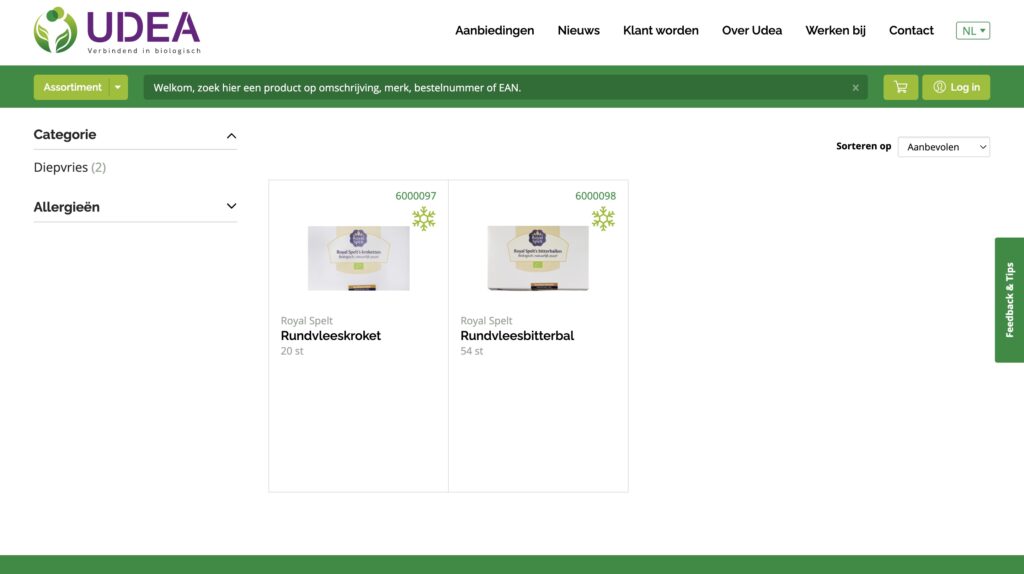Expand the Allergieën filter section
The height and width of the screenshot is (574, 1024).
[231, 207]
